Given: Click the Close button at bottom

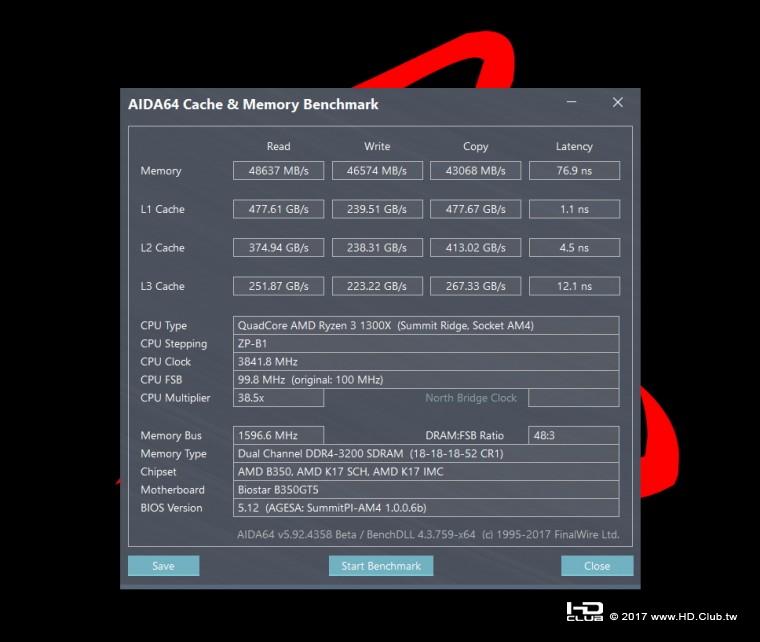Looking at the screenshot, I should [597, 566].
